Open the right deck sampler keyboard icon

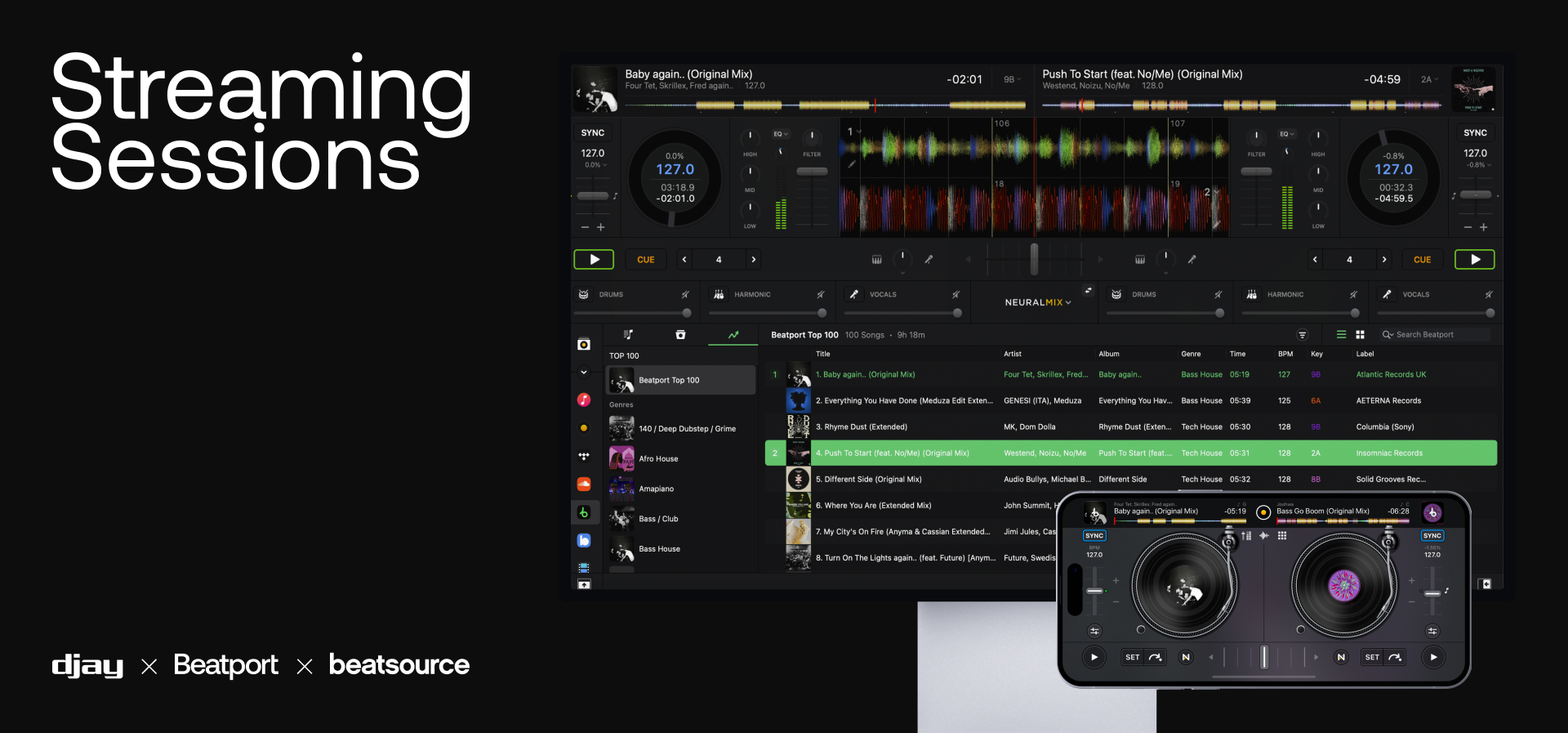tap(1139, 260)
